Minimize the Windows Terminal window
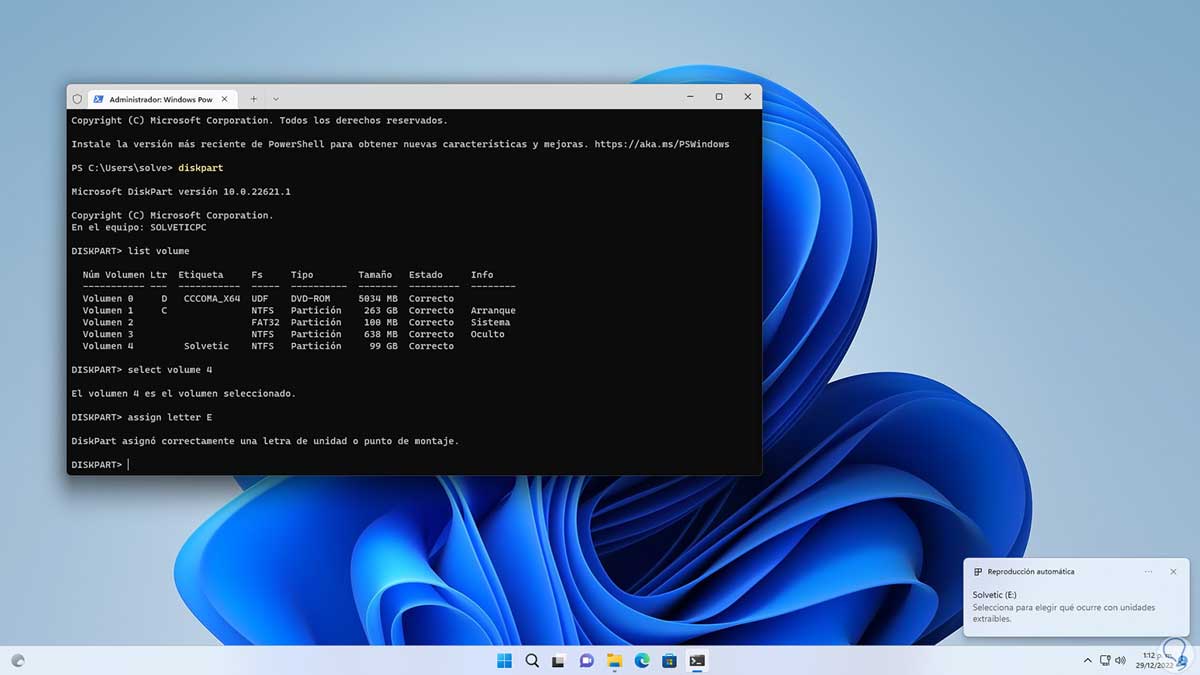Image resolution: width=1200 pixels, height=675 pixels. [690, 97]
